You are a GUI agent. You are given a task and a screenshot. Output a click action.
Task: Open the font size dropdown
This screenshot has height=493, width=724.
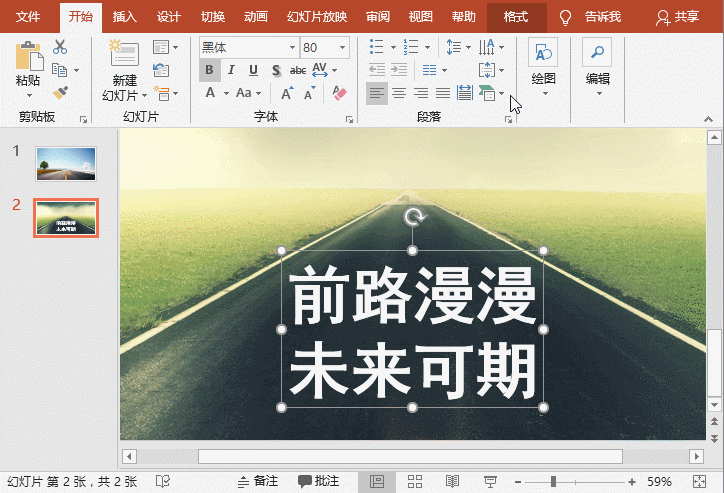(x=342, y=48)
